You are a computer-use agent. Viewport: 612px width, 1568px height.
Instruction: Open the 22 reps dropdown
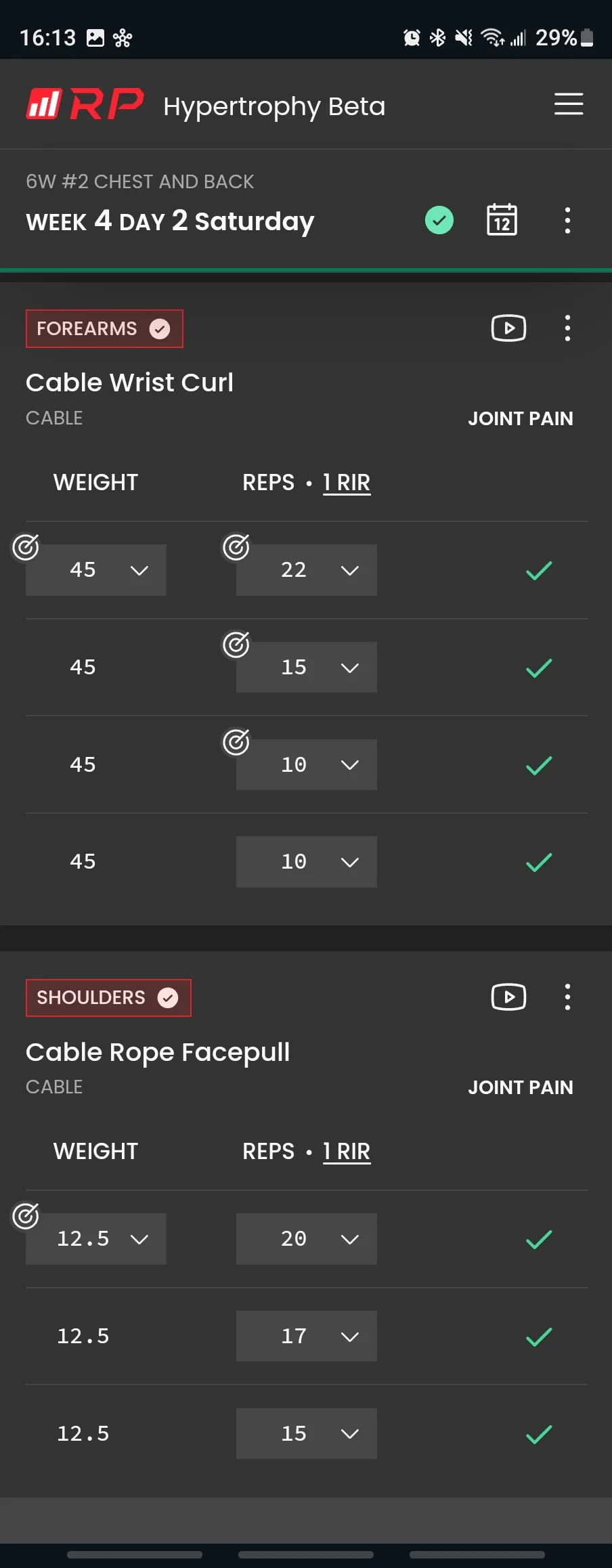coord(306,570)
